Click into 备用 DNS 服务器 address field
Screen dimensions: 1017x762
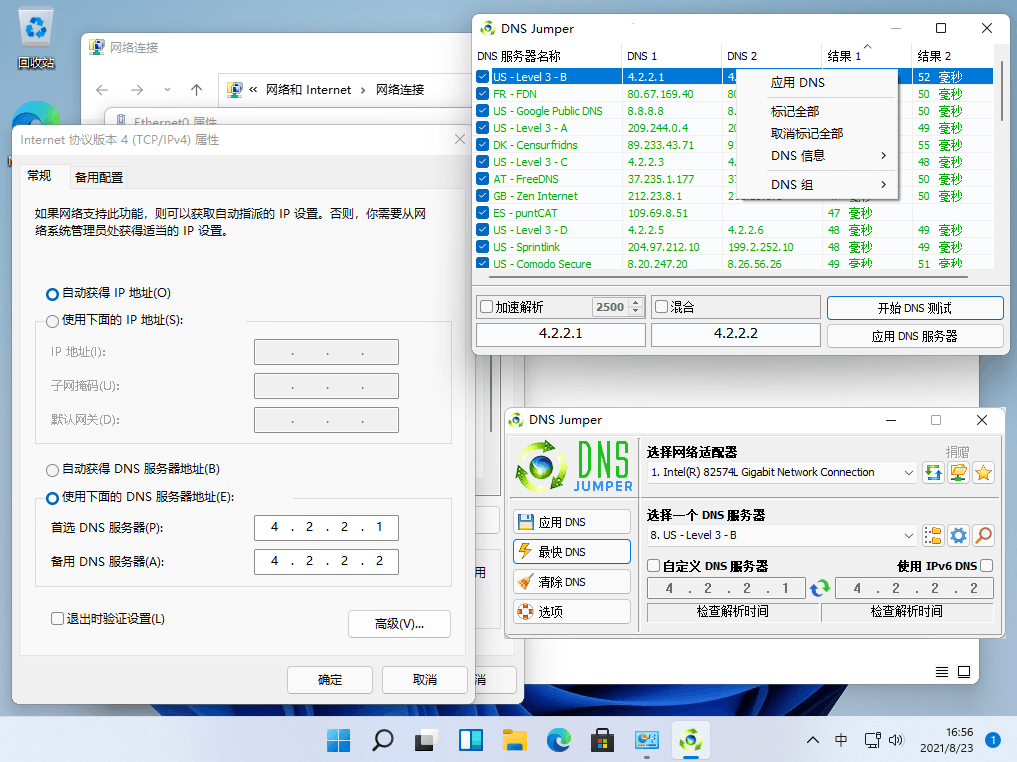pos(326,562)
